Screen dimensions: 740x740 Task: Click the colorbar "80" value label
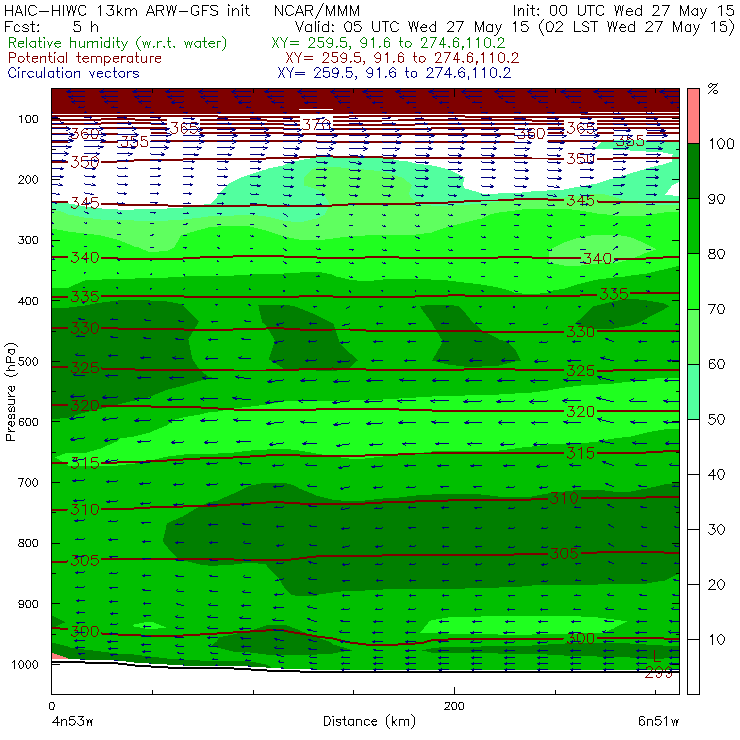717,254
